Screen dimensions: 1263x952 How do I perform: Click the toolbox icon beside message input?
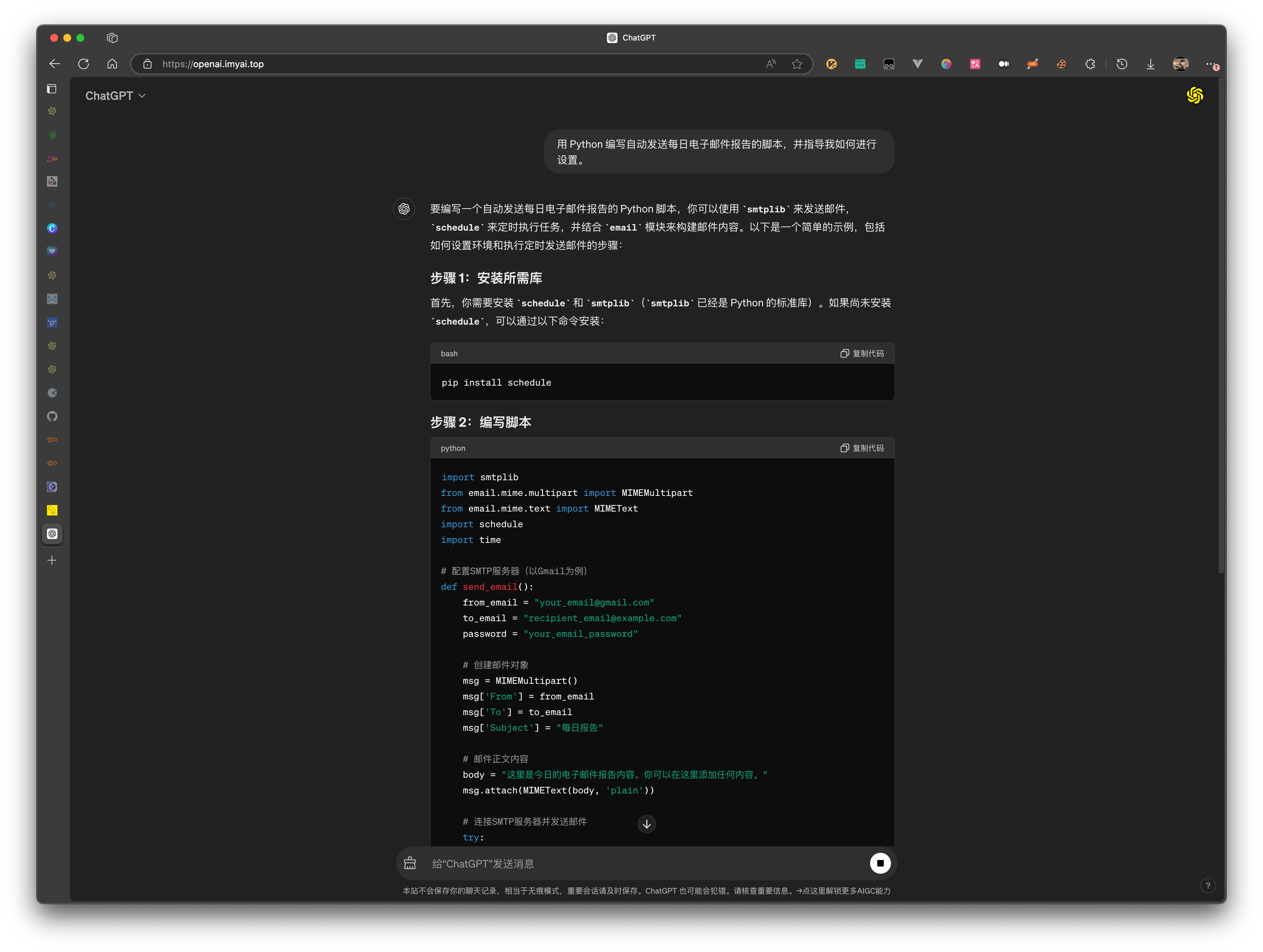pos(410,864)
